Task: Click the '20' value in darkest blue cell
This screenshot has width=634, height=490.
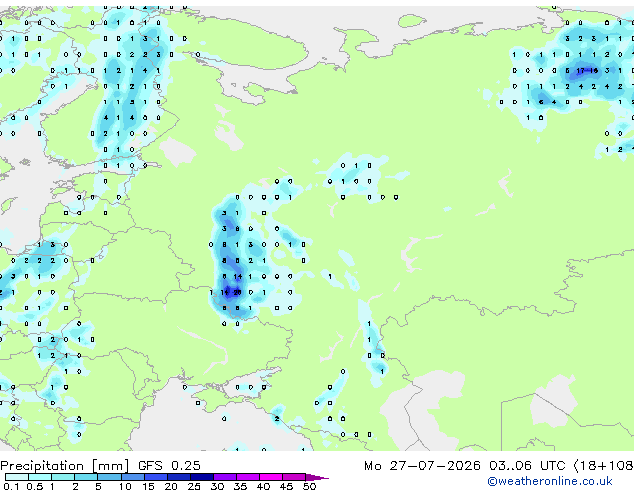Action: (x=237, y=292)
